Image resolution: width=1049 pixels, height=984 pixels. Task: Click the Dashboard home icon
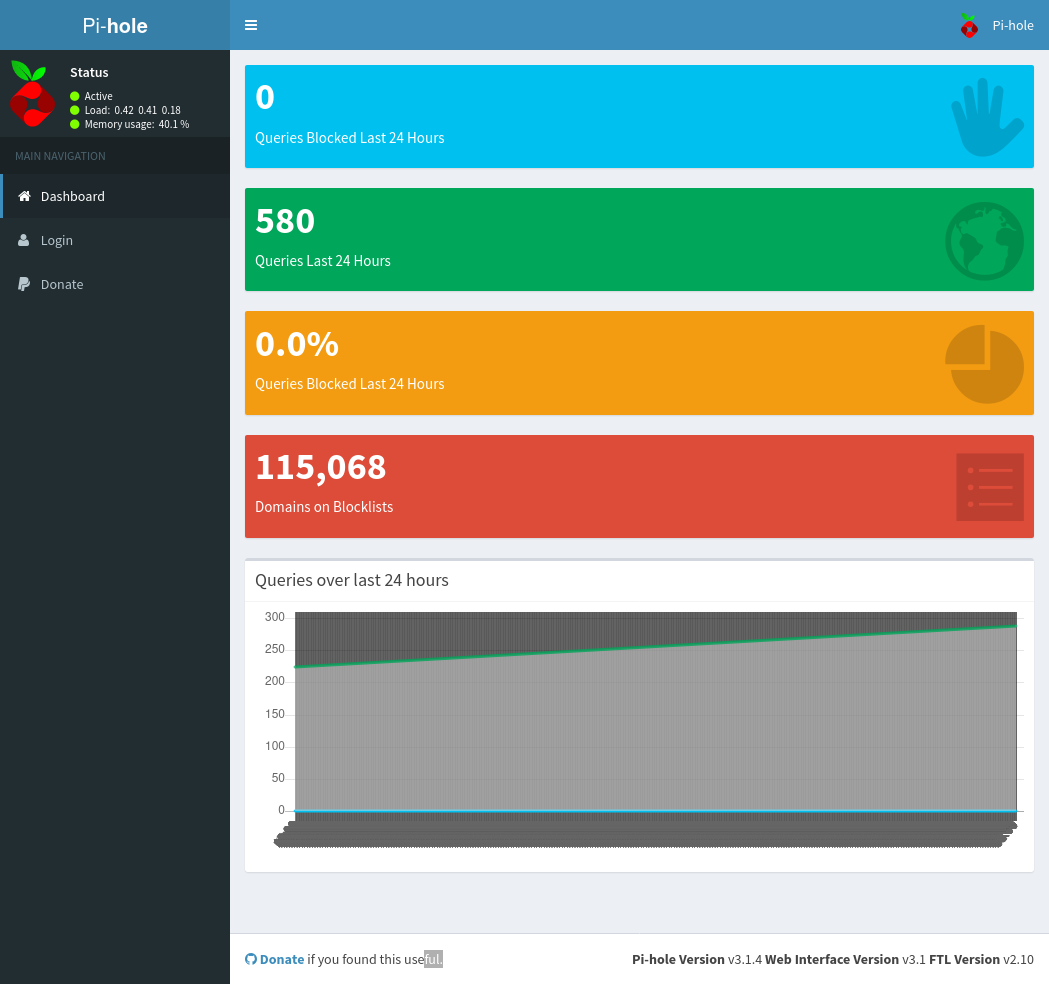24,196
